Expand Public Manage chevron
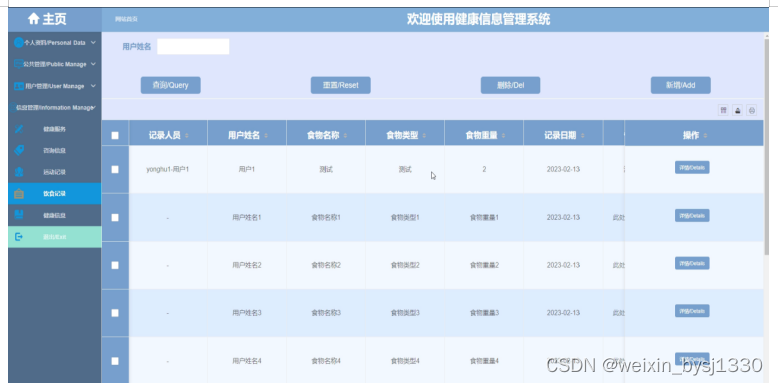 coord(93,64)
